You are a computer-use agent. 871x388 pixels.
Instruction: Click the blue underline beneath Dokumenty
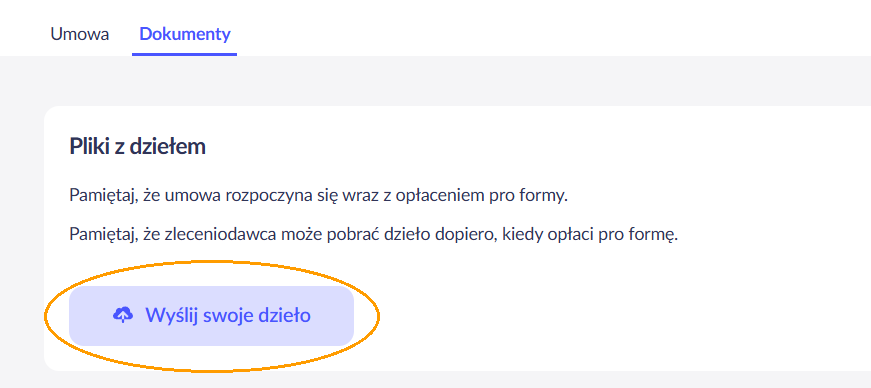[x=184, y=54]
